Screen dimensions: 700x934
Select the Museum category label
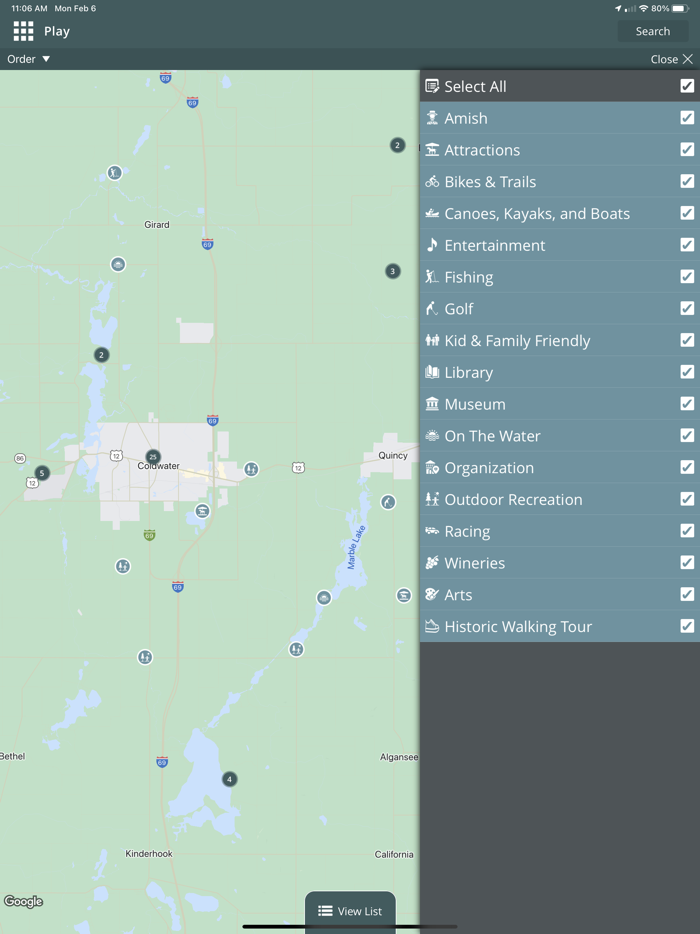point(475,404)
